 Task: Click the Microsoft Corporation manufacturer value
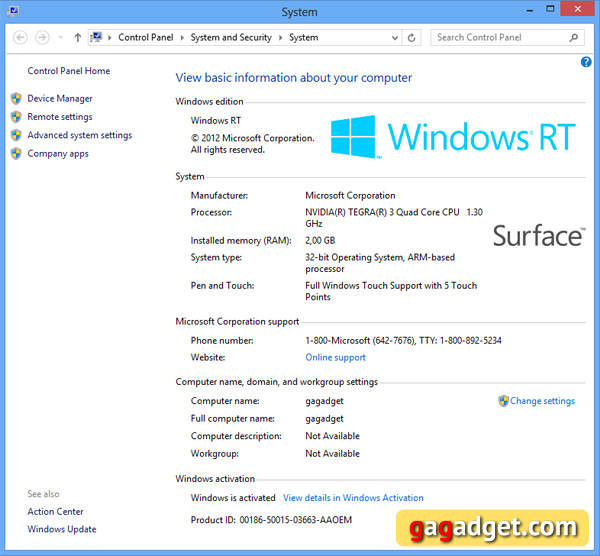(350, 196)
